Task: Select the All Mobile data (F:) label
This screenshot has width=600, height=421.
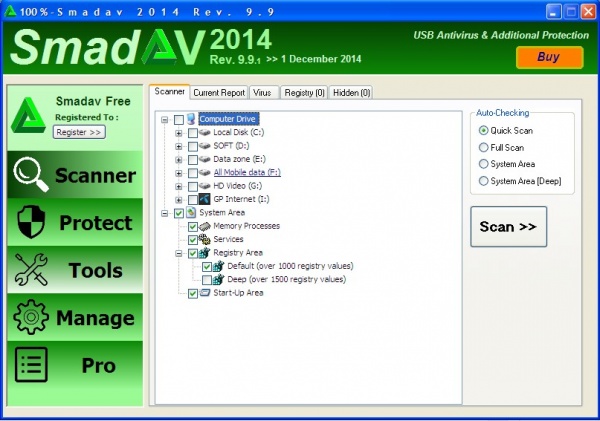Action: click(247, 172)
